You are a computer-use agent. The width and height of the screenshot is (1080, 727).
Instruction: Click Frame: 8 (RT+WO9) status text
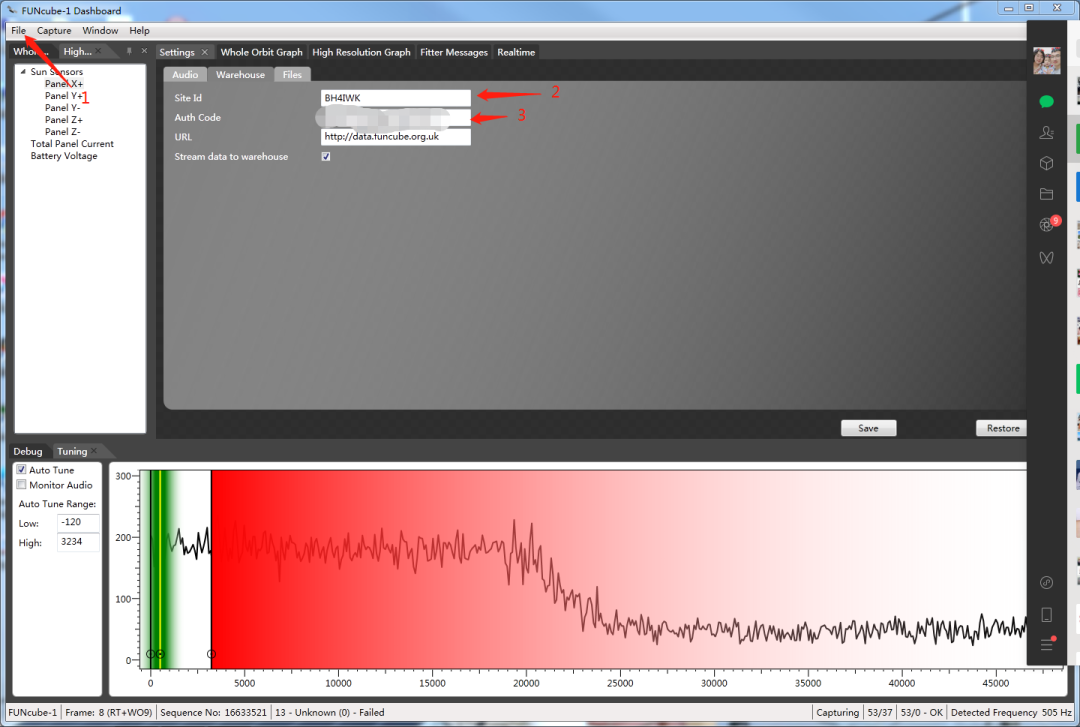[x=108, y=713]
